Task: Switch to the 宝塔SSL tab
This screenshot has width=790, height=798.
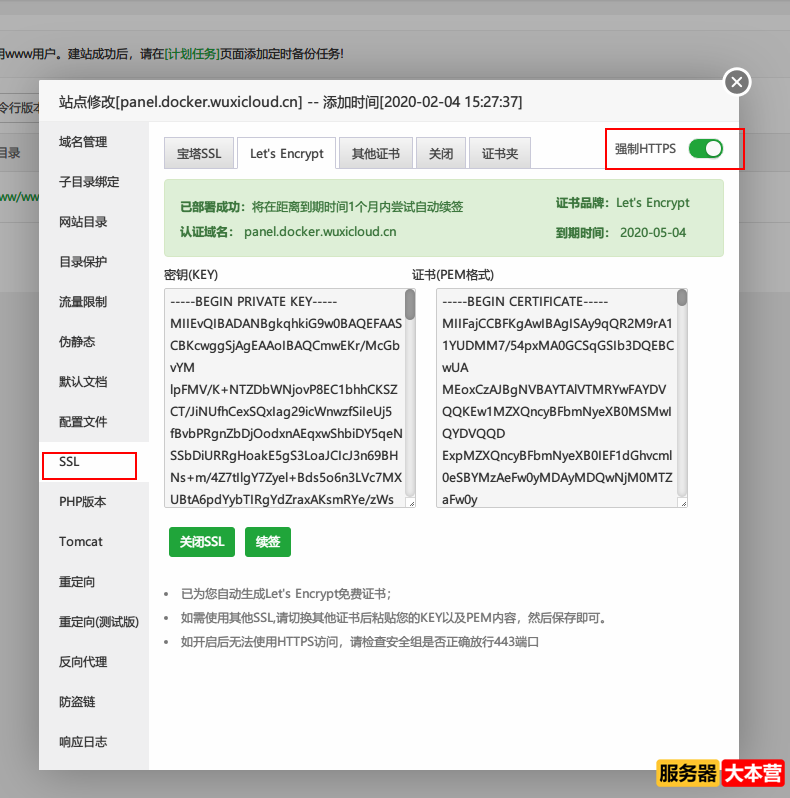Action: (x=199, y=153)
